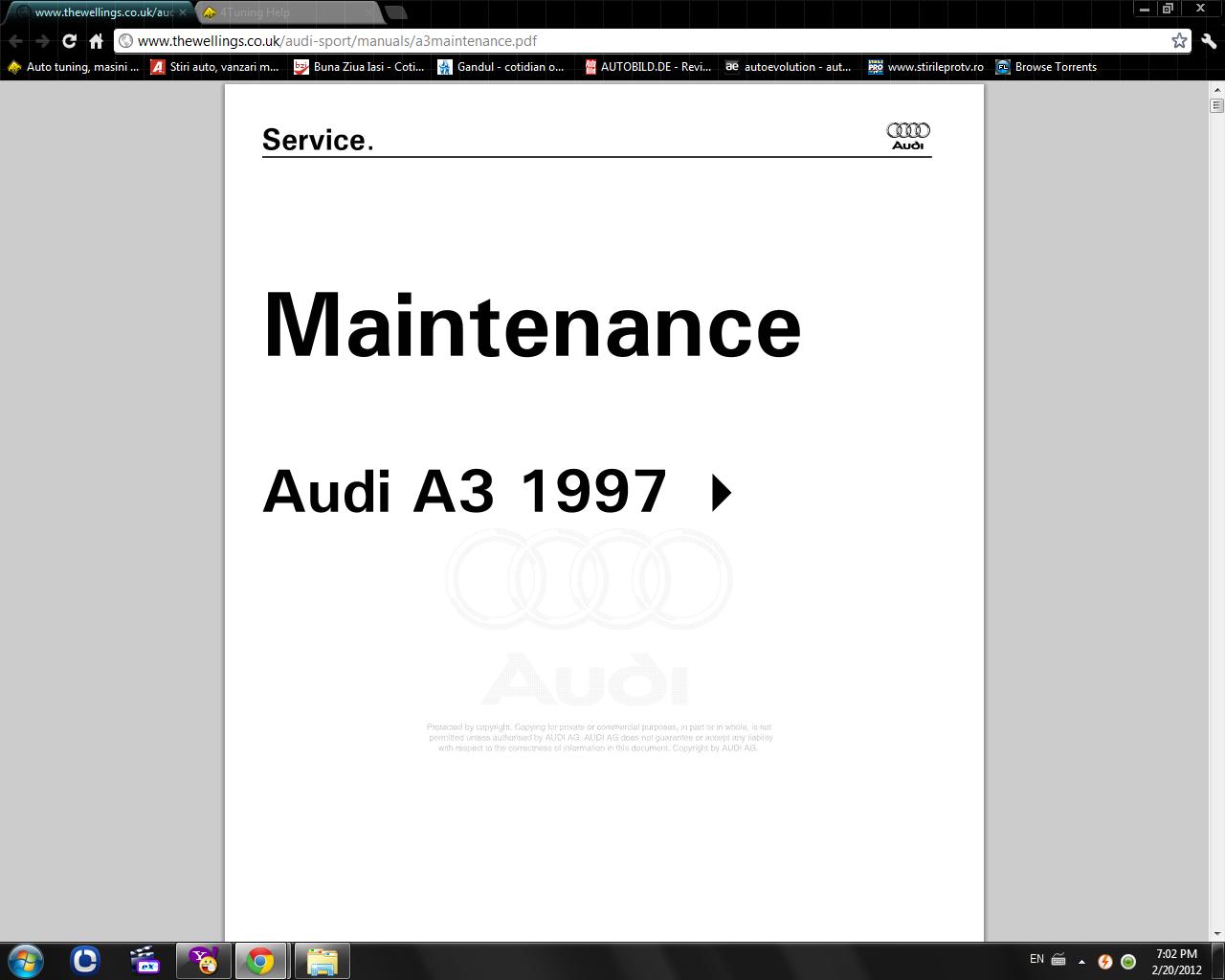This screenshot has height=980, width=1225.
Task: Open the 'Stiri auto, vanzari' bookmark
Action: click(214, 67)
